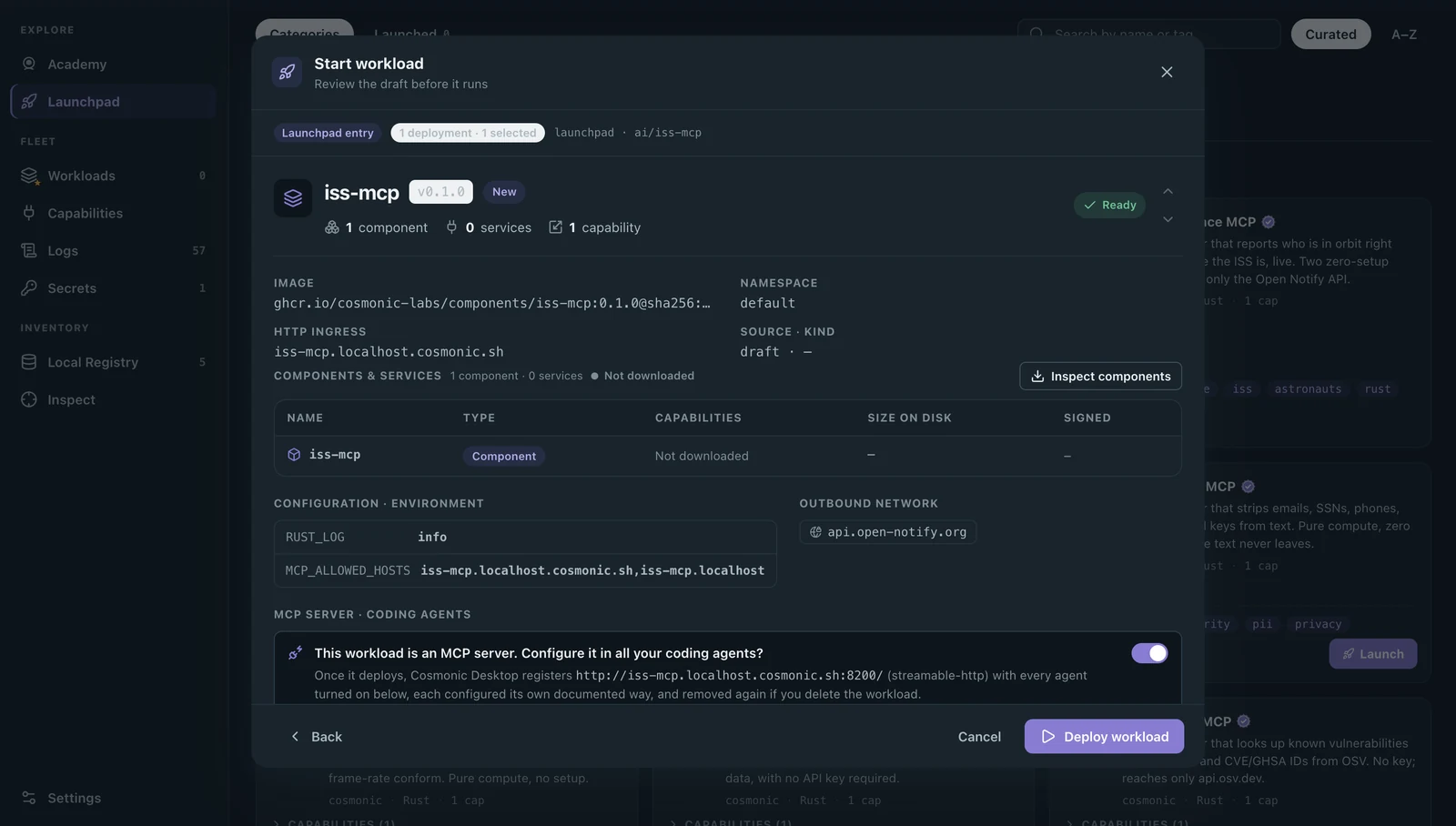This screenshot has width=1456, height=826.
Task: Click the component count icon
Action: click(x=332, y=227)
